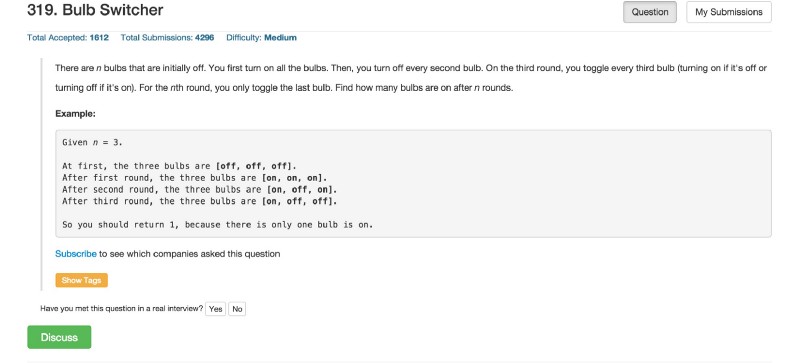Click the '319. Bulb Switcher' title
Screen dimensions: 800x363
[95, 10]
